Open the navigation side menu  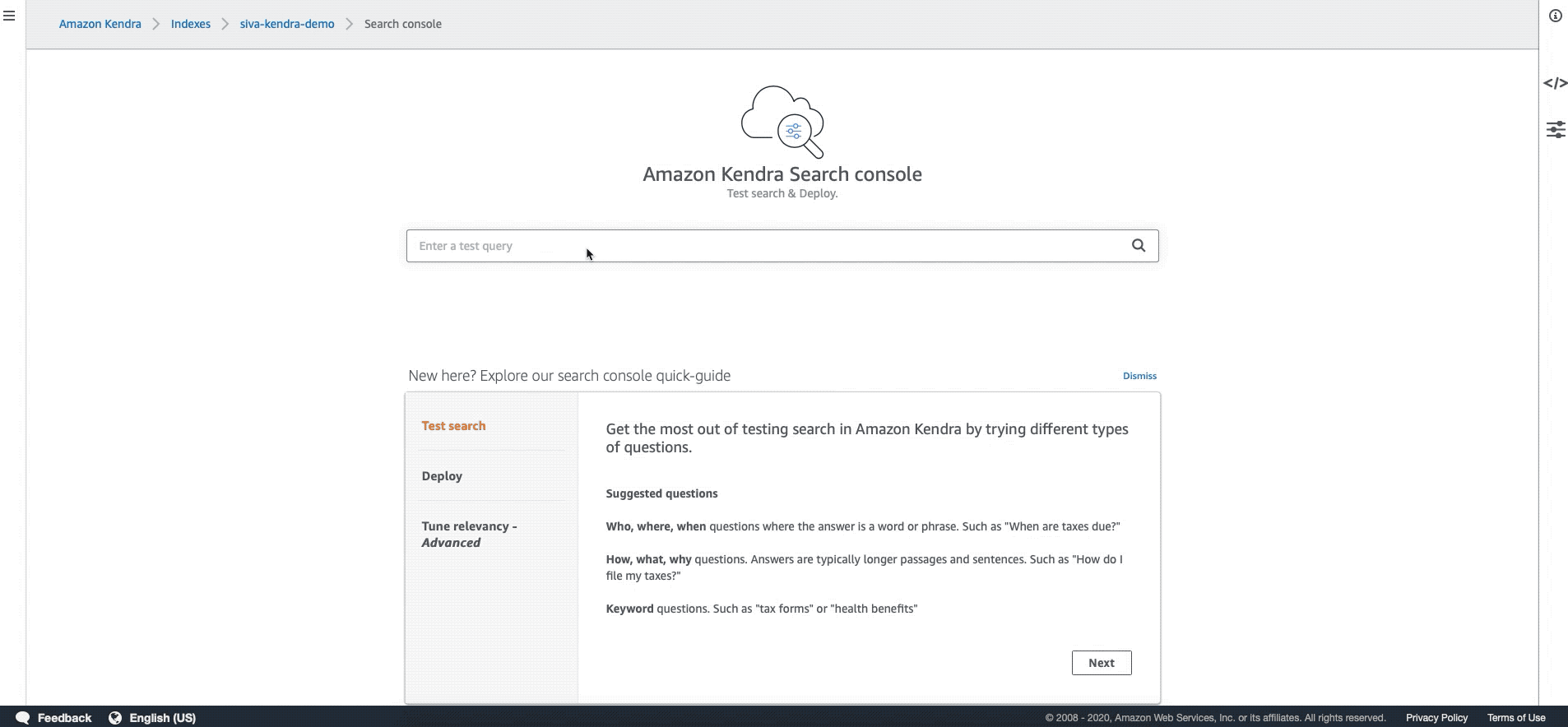click(11, 16)
